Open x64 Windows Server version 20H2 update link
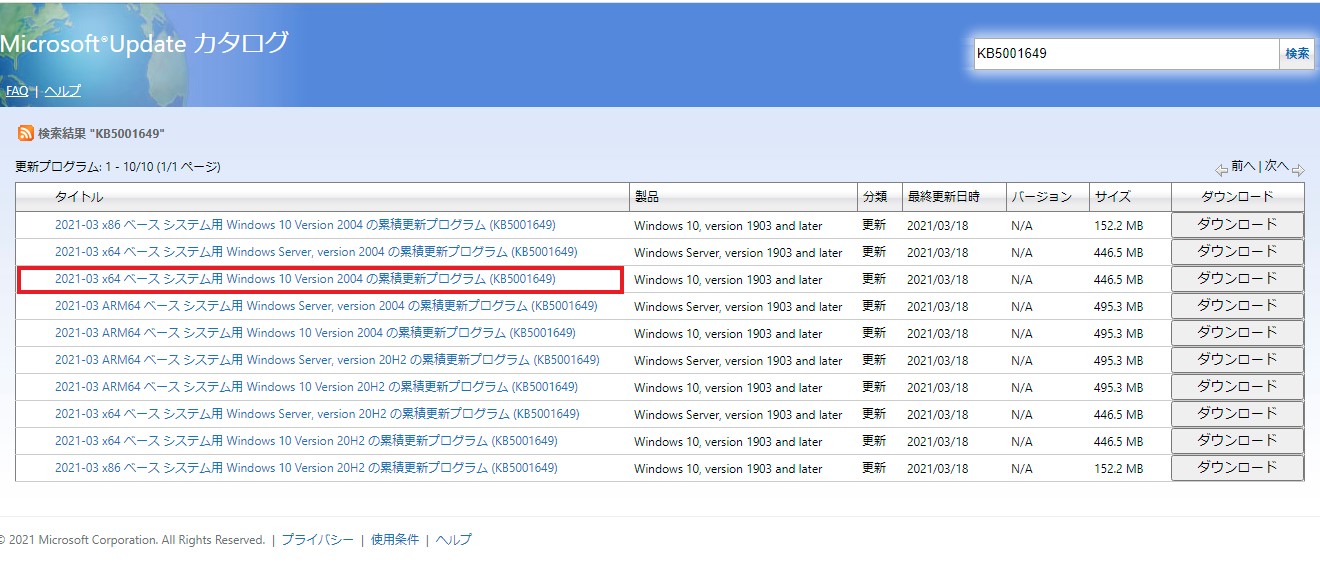The width and height of the screenshot is (1320, 580). pos(317,414)
